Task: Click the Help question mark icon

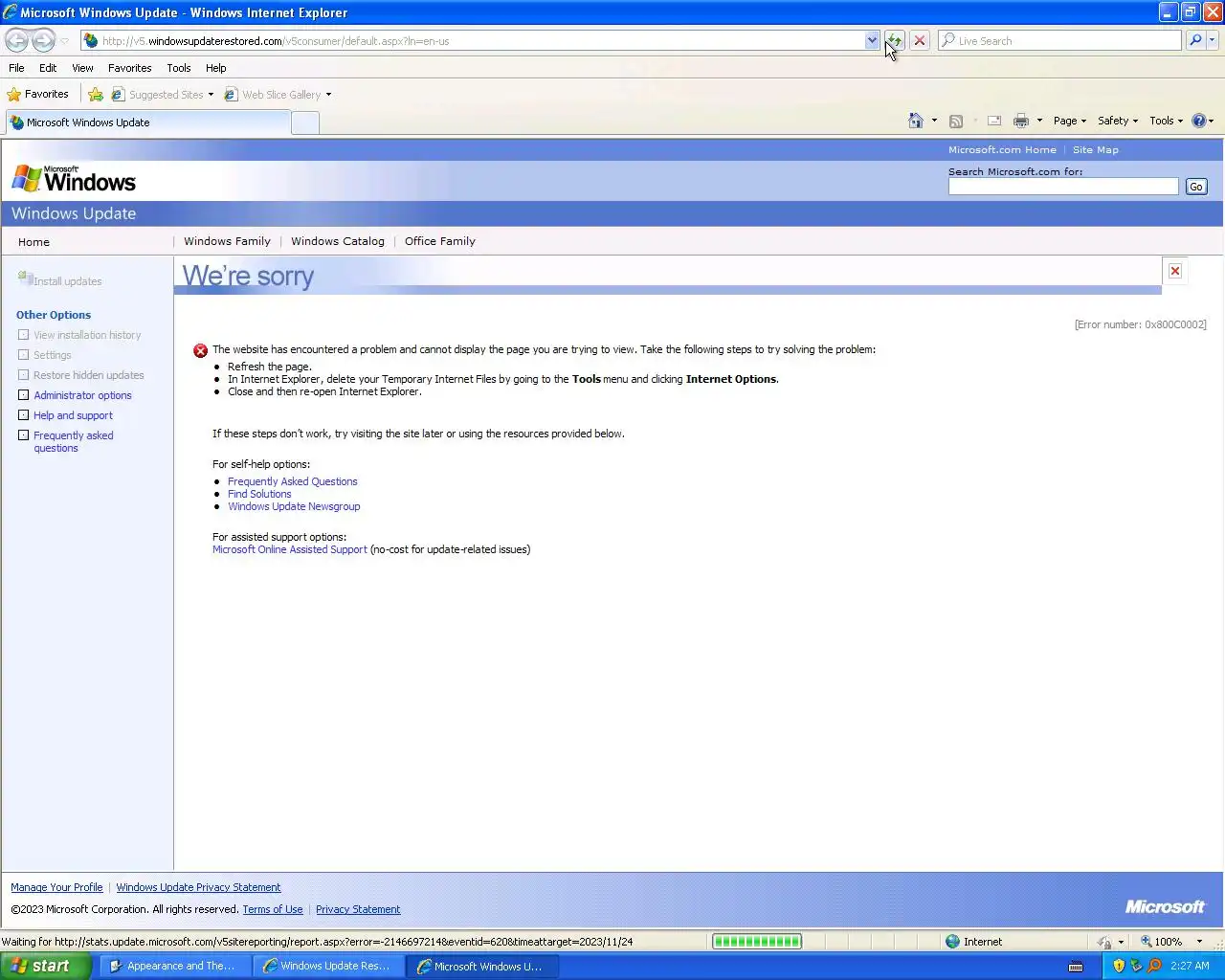Action: (x=1198, y=121)
